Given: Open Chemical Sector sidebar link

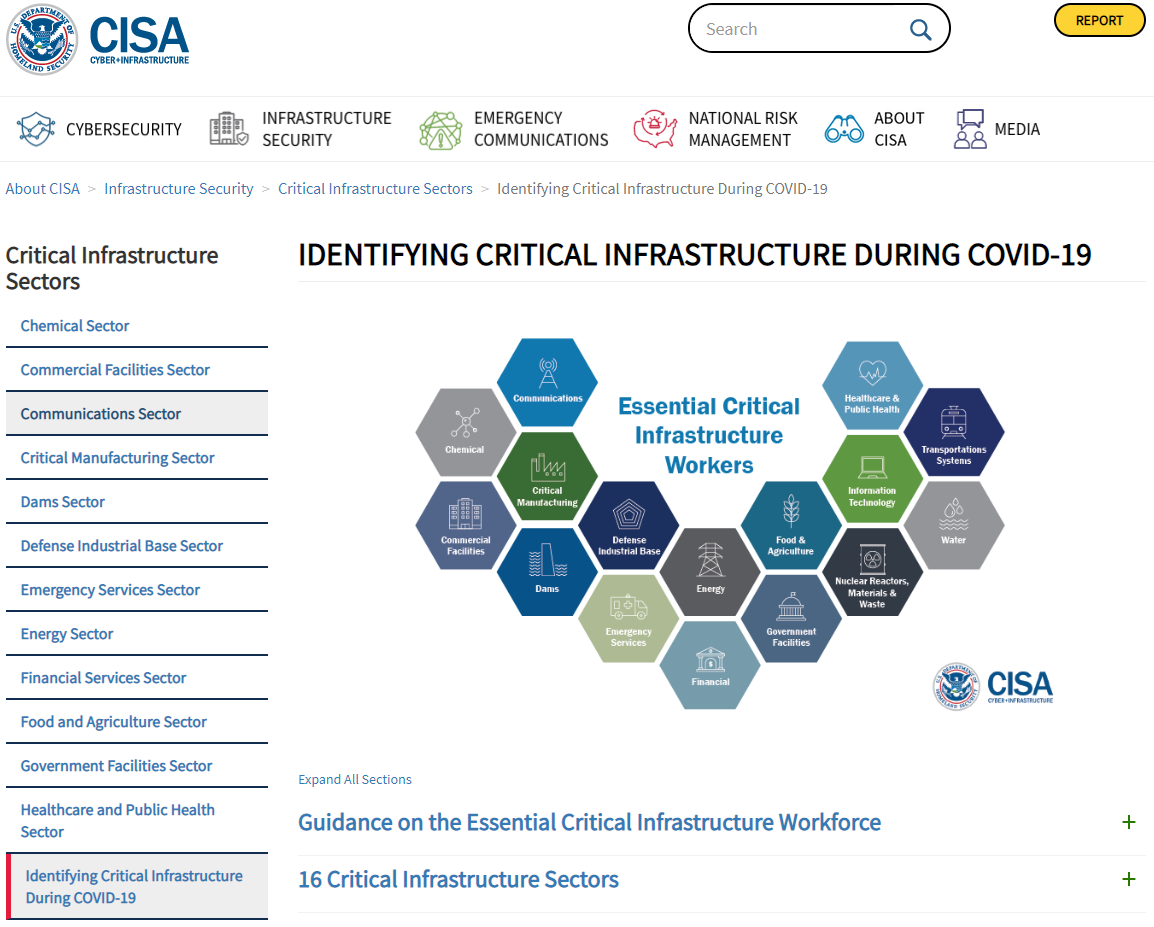Looking at the screenshot, I should [x=74, y=326].
